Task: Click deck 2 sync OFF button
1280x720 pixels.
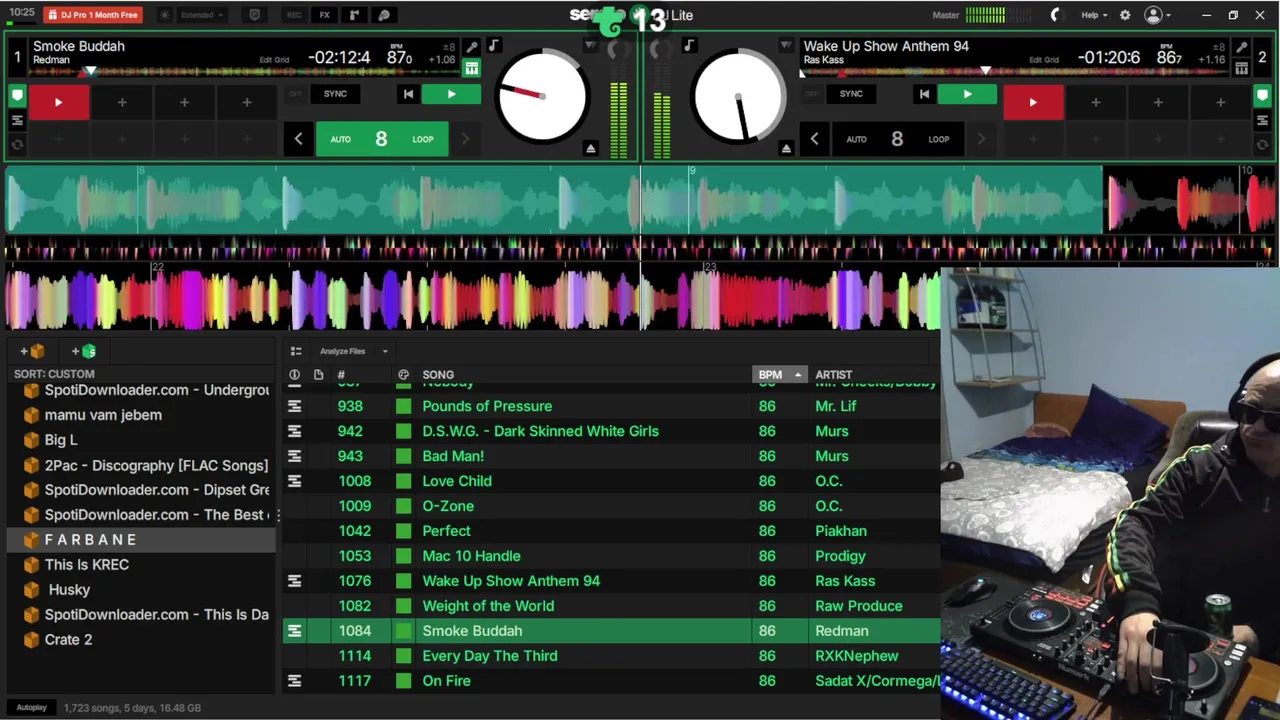Action: click(x=811, y=94)
